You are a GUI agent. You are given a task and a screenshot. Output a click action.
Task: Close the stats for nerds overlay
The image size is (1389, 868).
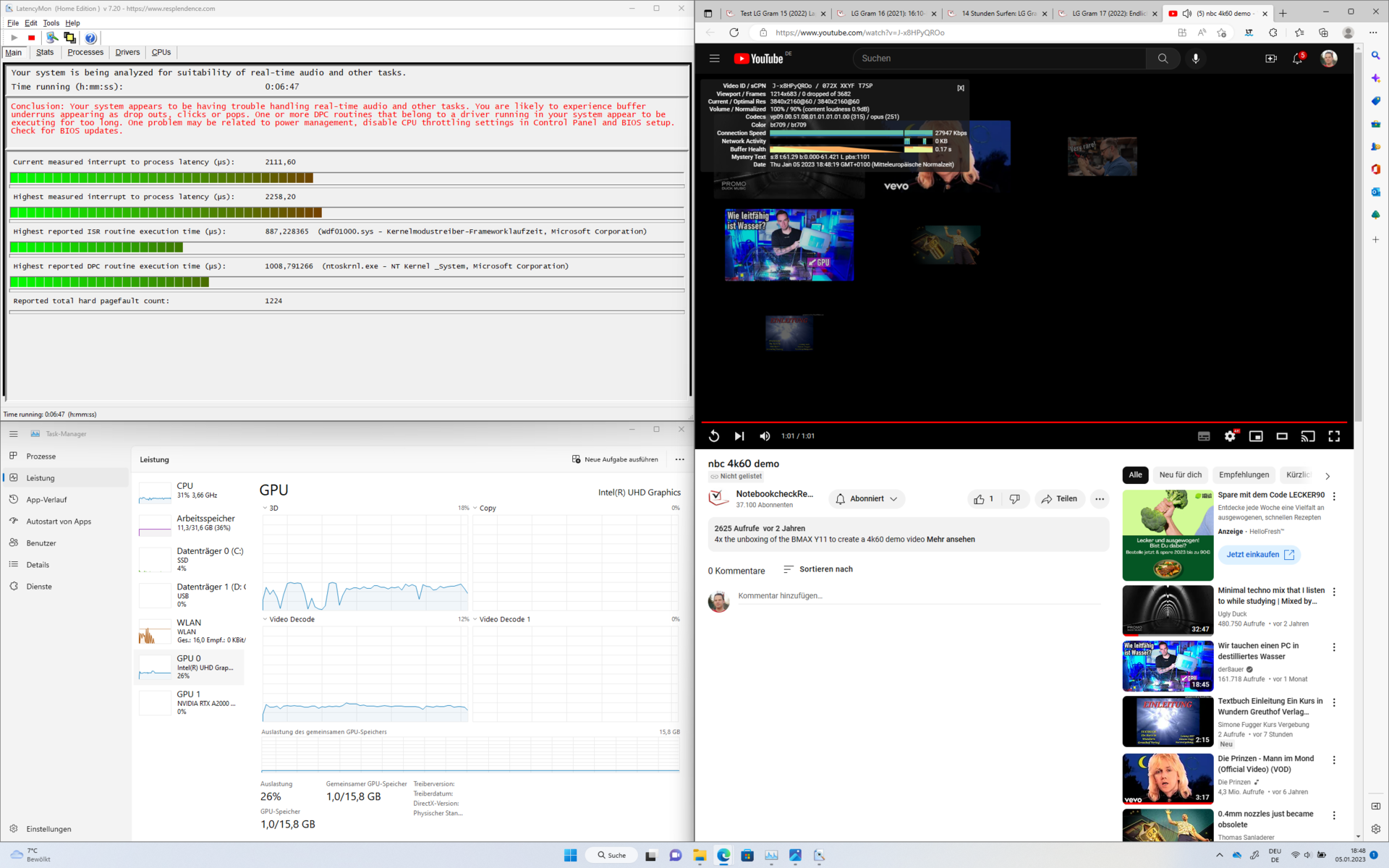[x=961, y=88]
